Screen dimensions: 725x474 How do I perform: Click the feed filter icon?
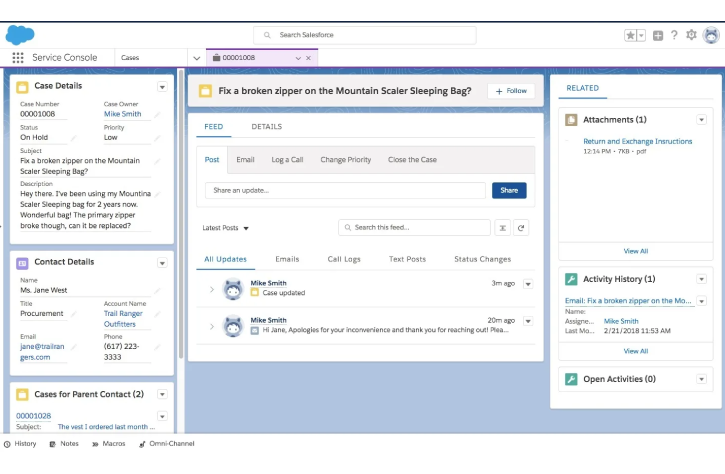[502, 227]
